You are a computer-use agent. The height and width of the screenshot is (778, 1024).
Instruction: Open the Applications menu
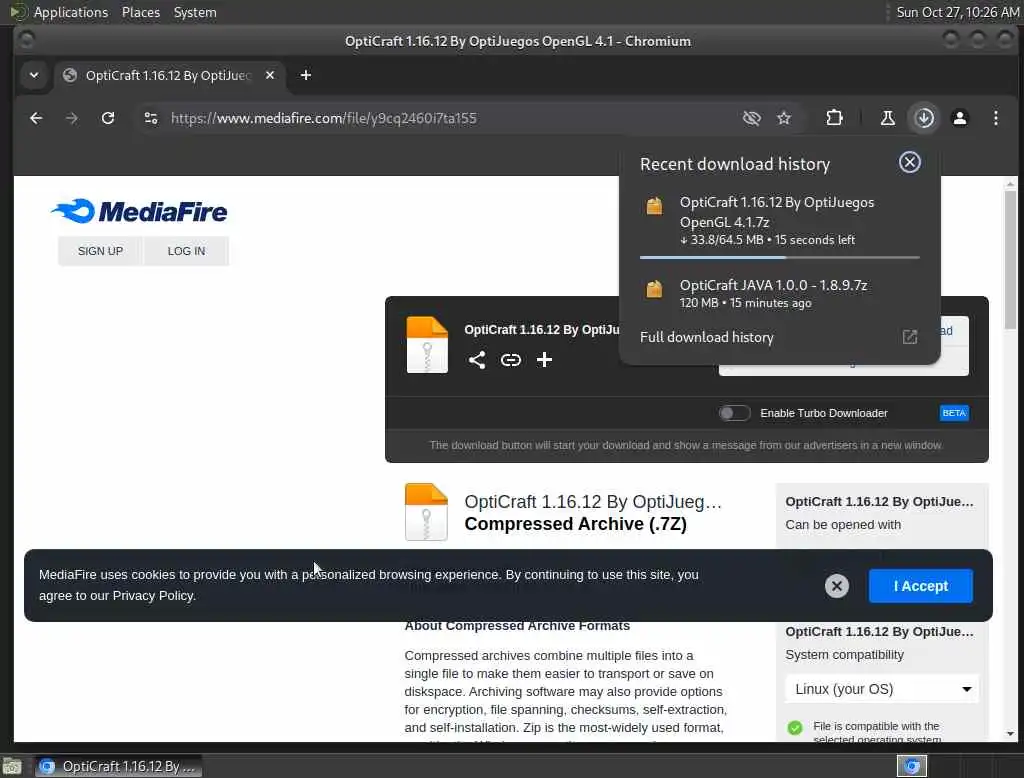[x=71, y=12]
